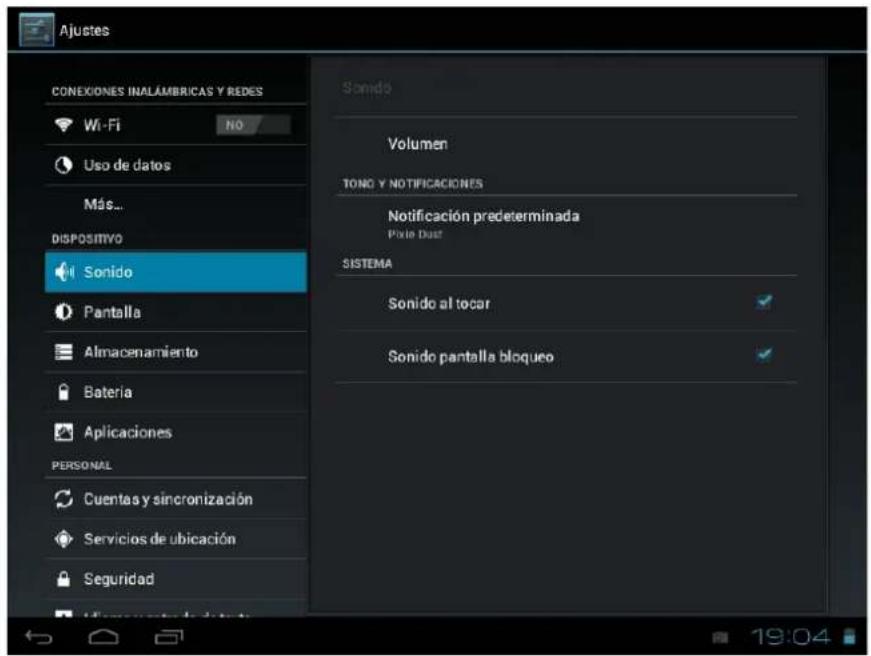Image resolution: width=871 pixels, height=656 pixels.
Task: Tap the status bar battery indicator
Action: click(849, 637)
